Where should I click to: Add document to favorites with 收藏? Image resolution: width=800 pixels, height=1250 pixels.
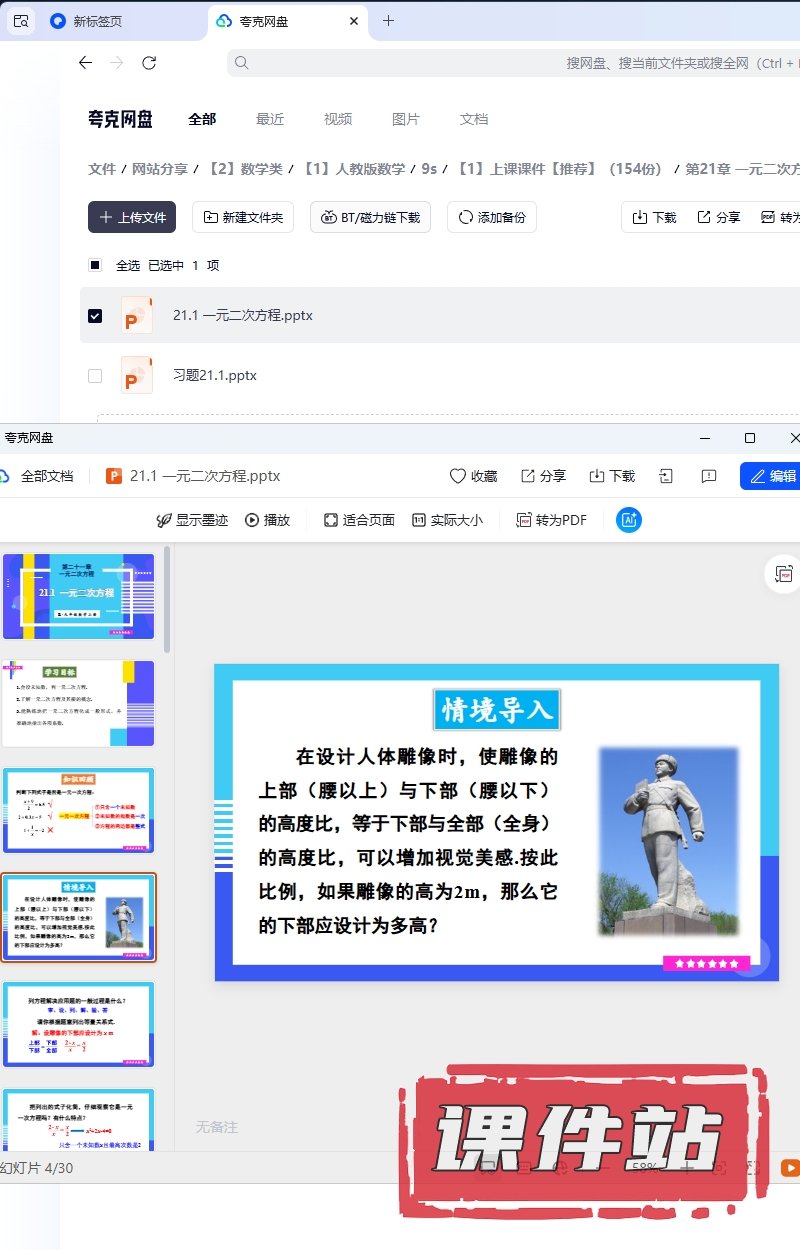[x=473, y=476]
